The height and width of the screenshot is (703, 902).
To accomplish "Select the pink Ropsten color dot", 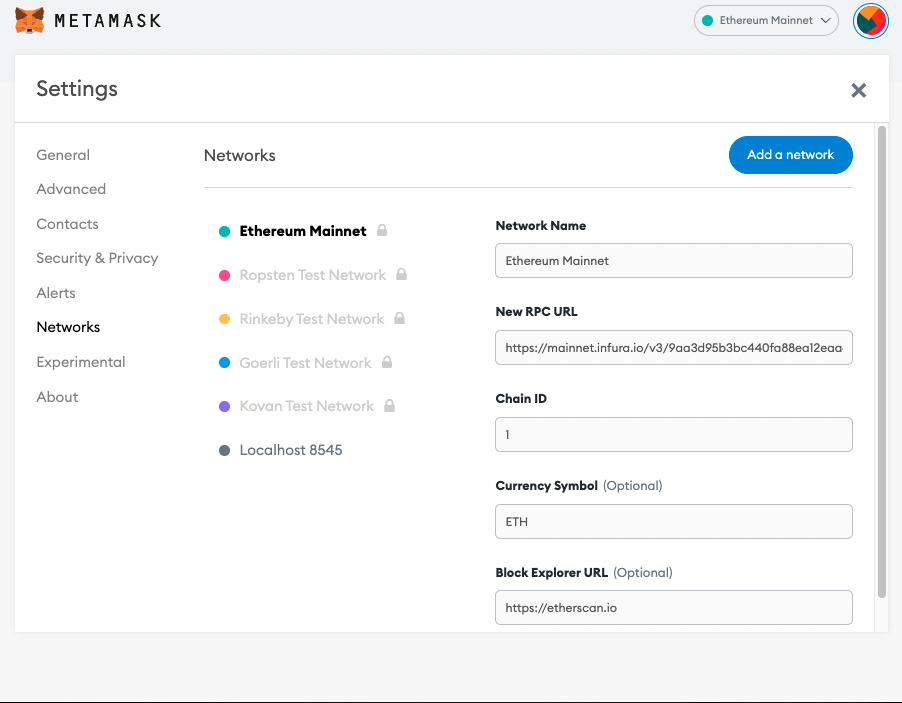I will tap(225, 275).
